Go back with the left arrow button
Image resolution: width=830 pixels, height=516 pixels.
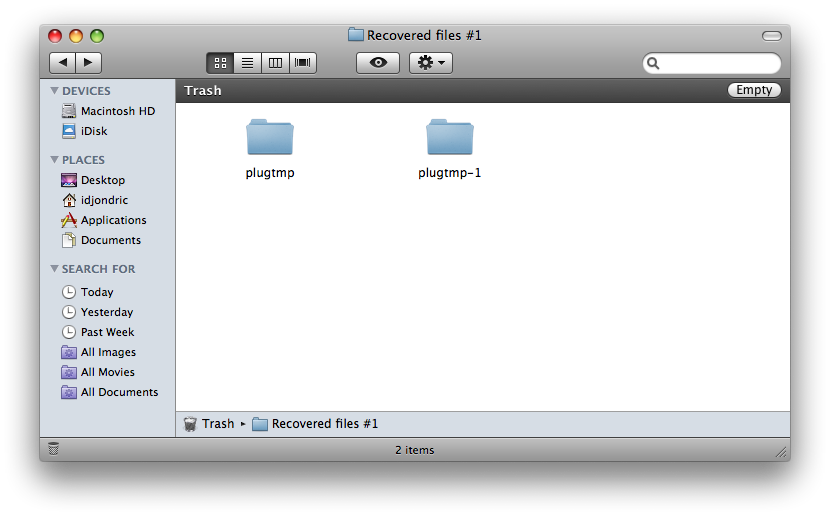(62, 62)
